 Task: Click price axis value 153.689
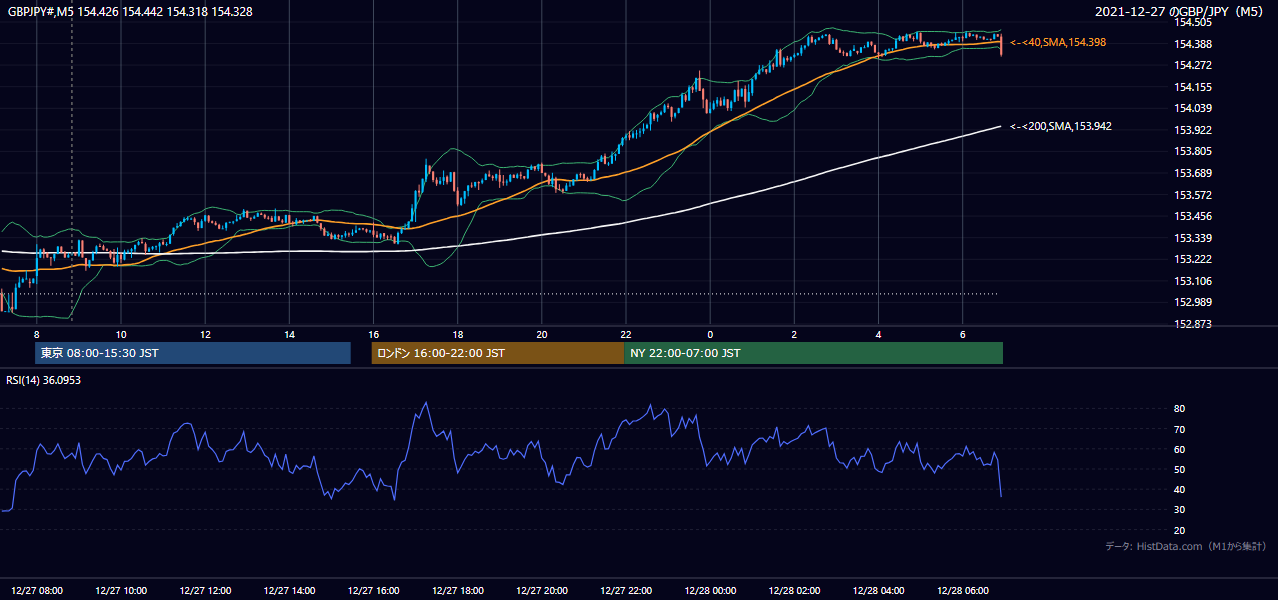pos(1192,173)
